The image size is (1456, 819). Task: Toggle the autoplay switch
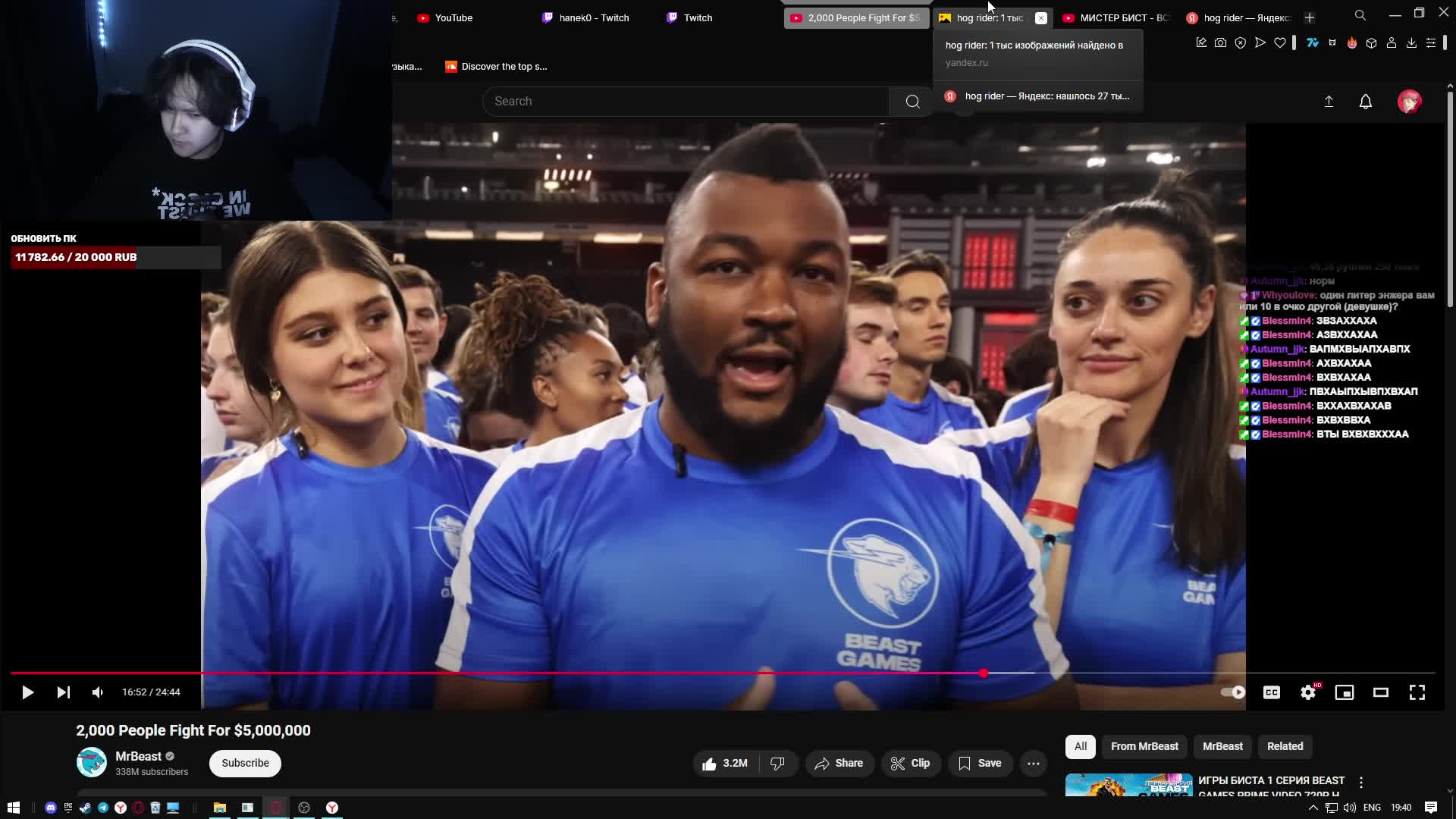coord(1233,692)
